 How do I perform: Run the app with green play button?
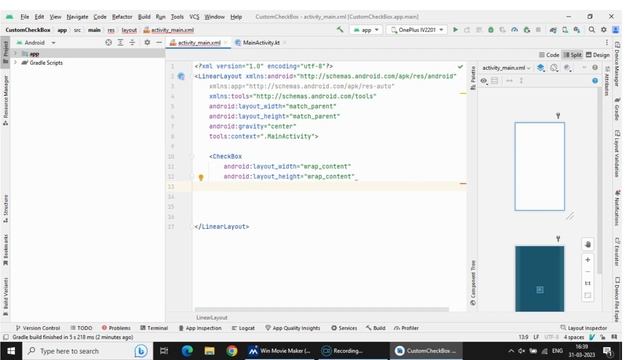(455, 30)
